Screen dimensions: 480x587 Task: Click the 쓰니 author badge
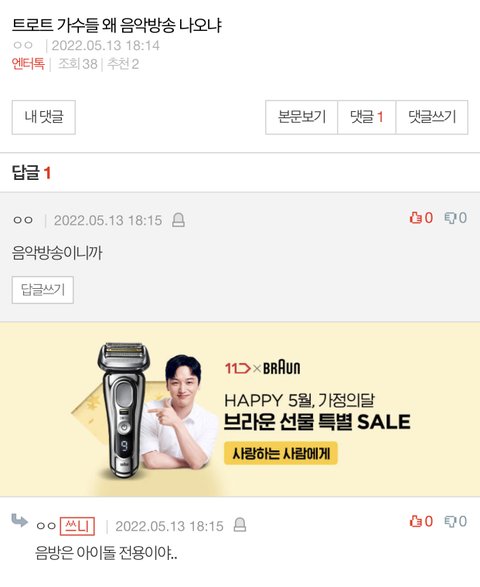tap(77, 526)
